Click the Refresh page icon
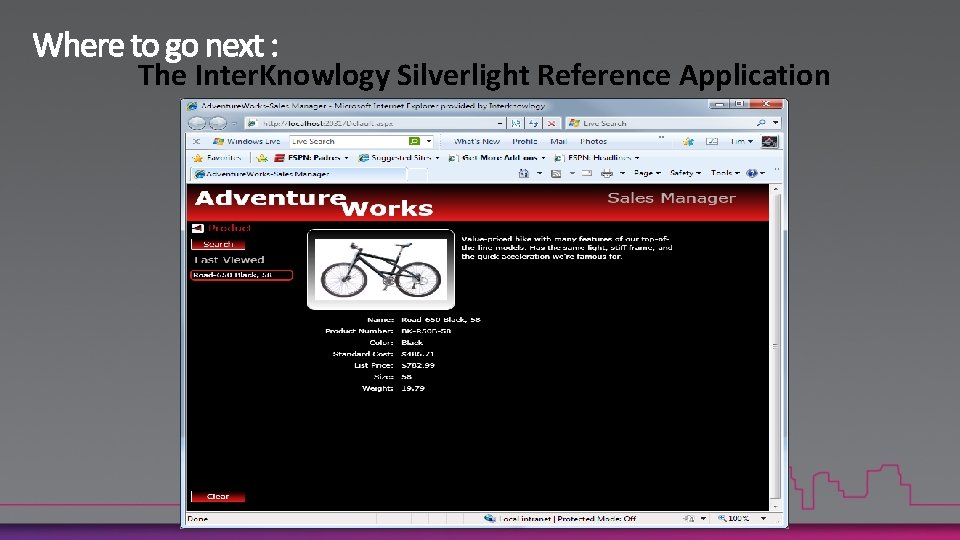960x540 pixels. pos(533,123)
